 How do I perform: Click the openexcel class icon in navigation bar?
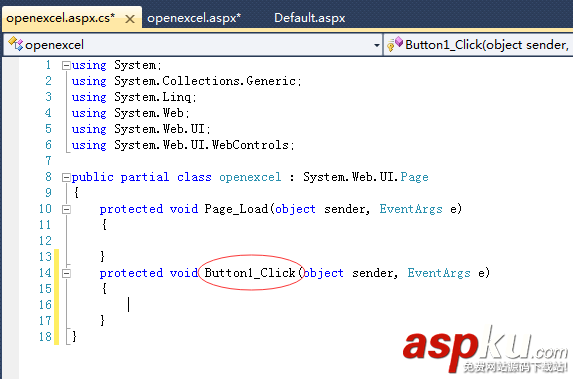[x=16, y=44]
